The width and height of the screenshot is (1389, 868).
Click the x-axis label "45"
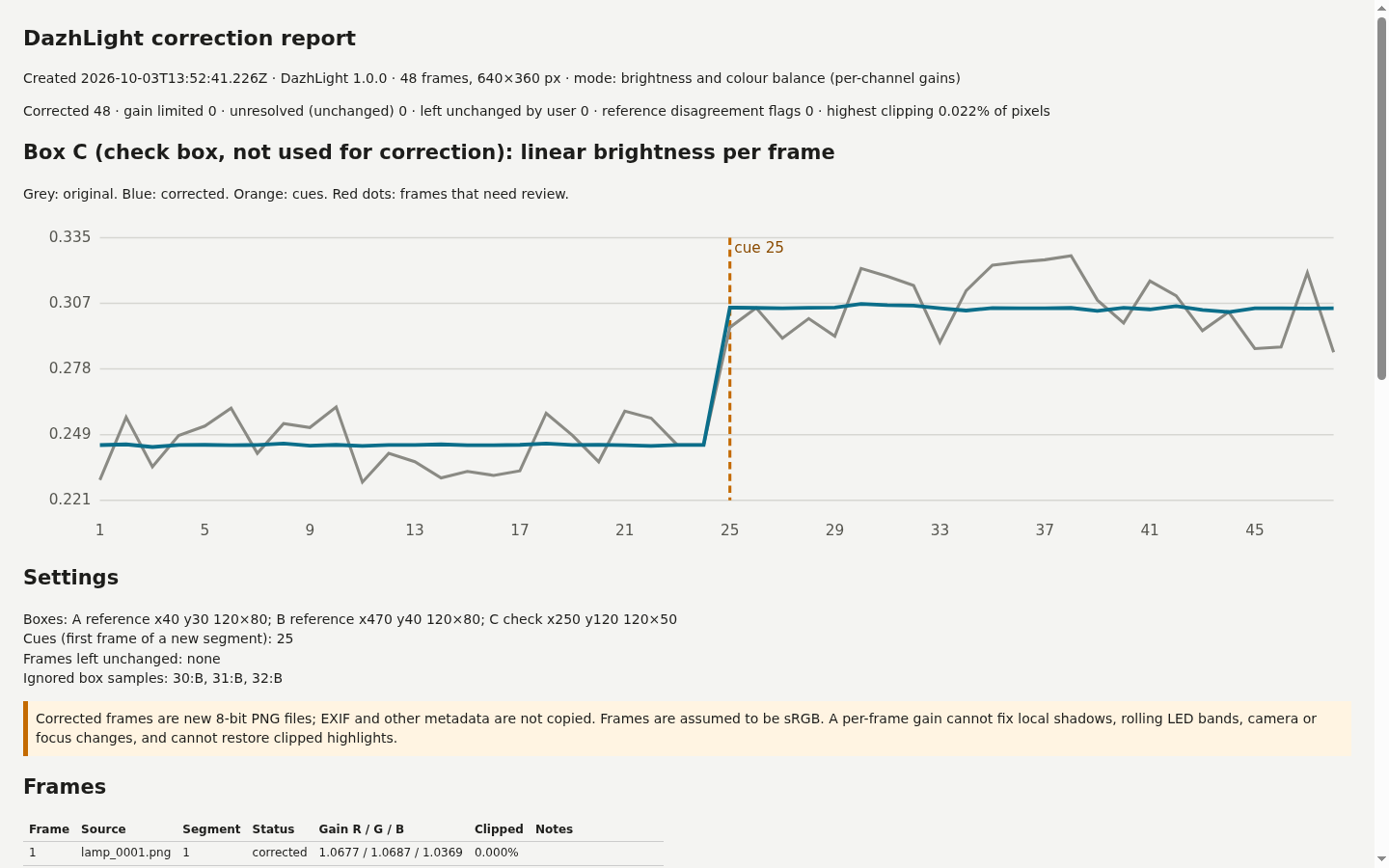(x=1254, y=530)
